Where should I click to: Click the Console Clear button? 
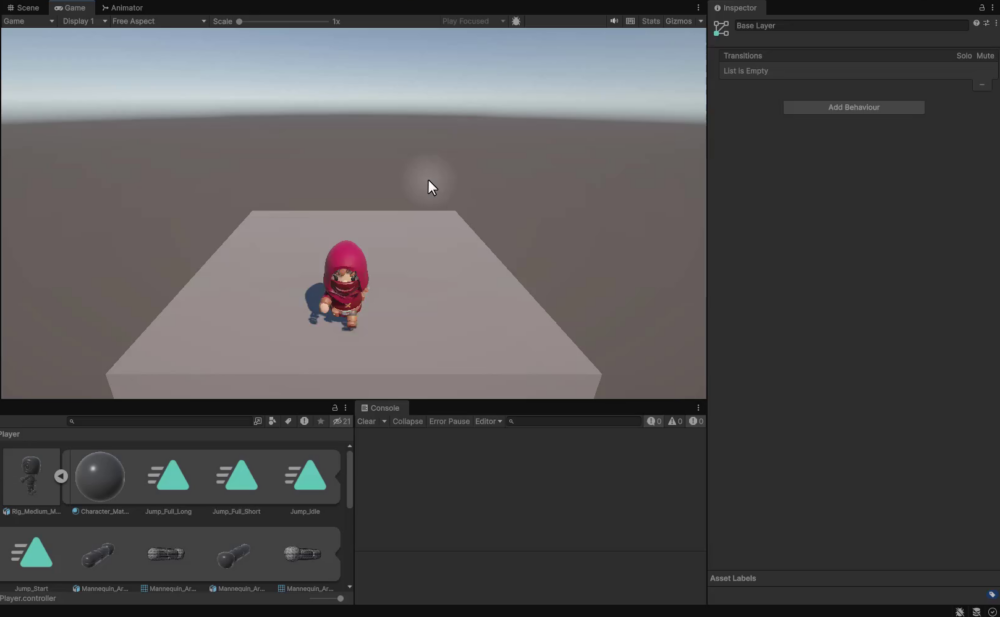coord(367,421)
